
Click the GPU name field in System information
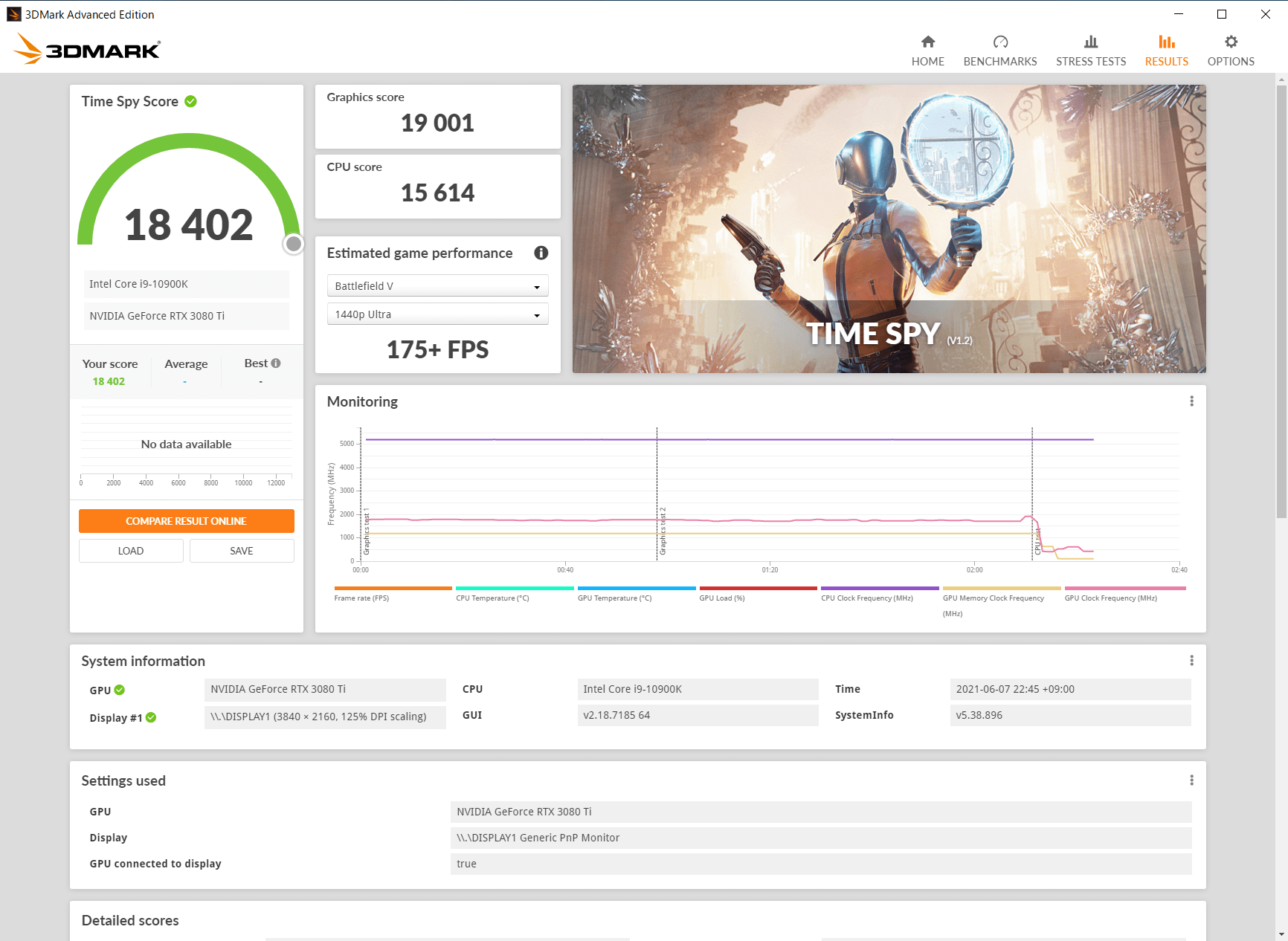[x=325, y=690]
